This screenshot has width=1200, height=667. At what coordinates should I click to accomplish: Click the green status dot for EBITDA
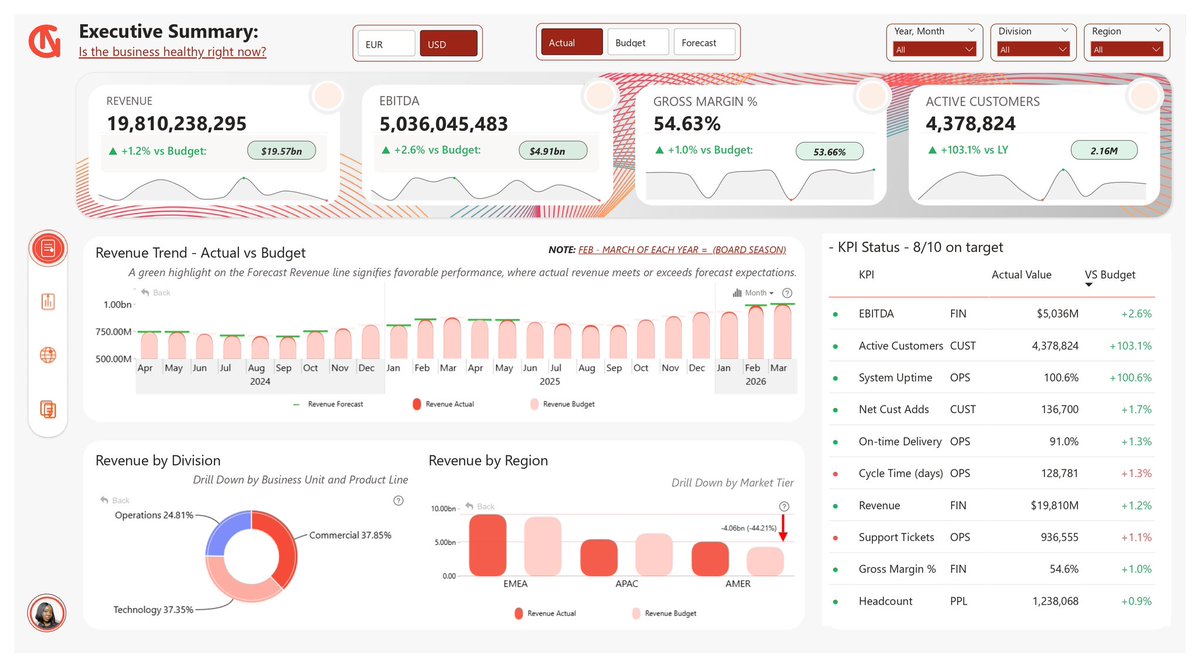(836, 314)
